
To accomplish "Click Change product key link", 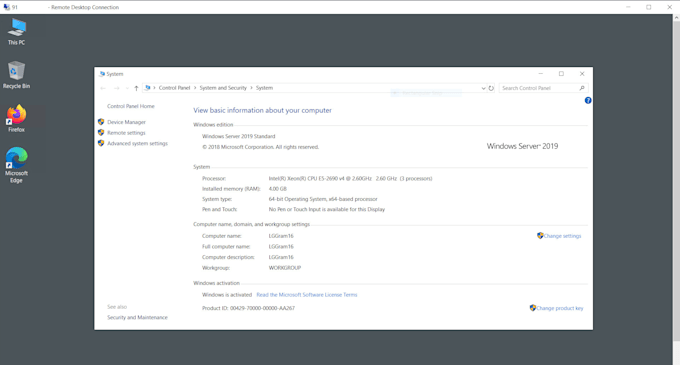I will tap(560, 308).
